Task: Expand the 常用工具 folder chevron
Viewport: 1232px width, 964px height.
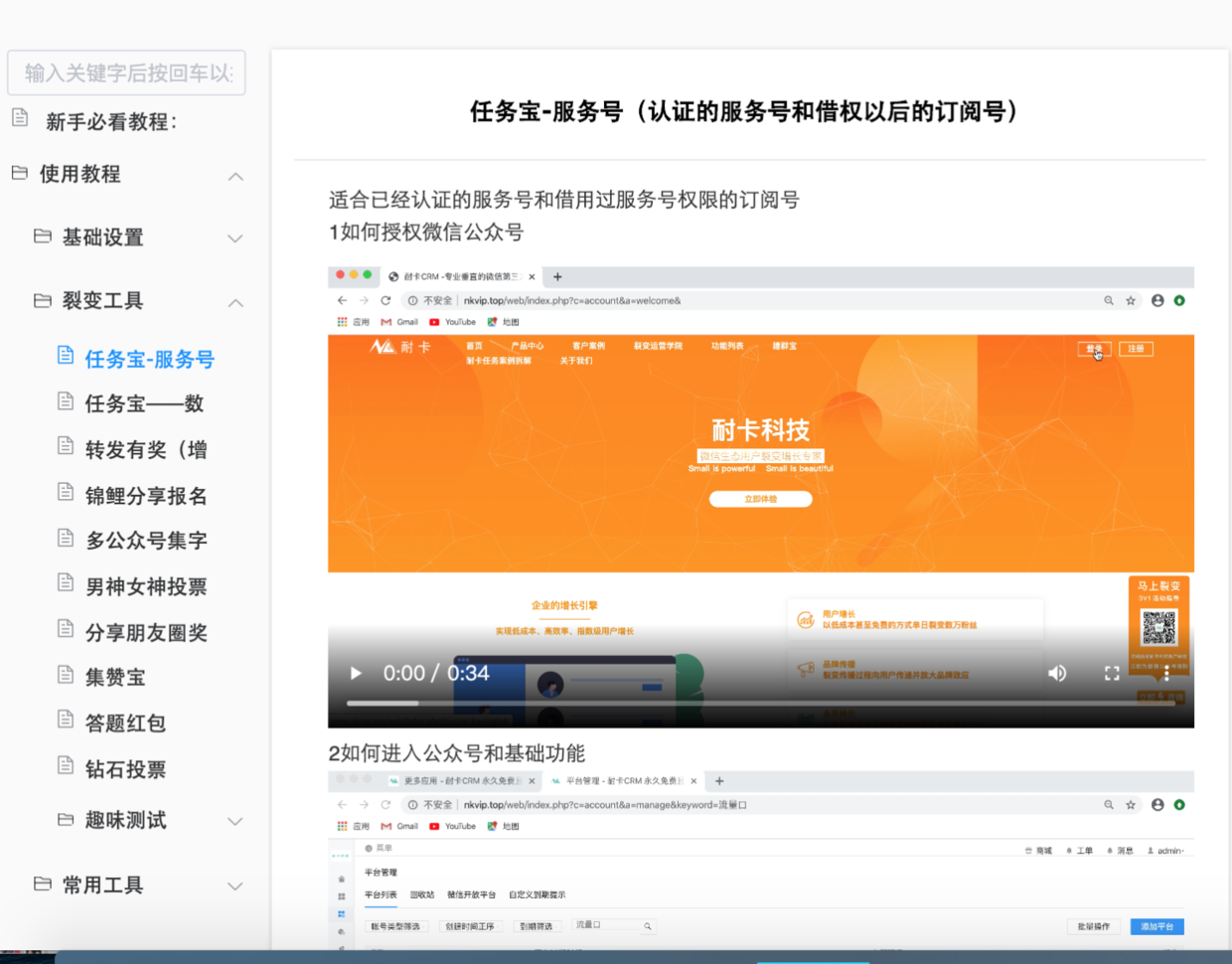Action: pos(235,885)
